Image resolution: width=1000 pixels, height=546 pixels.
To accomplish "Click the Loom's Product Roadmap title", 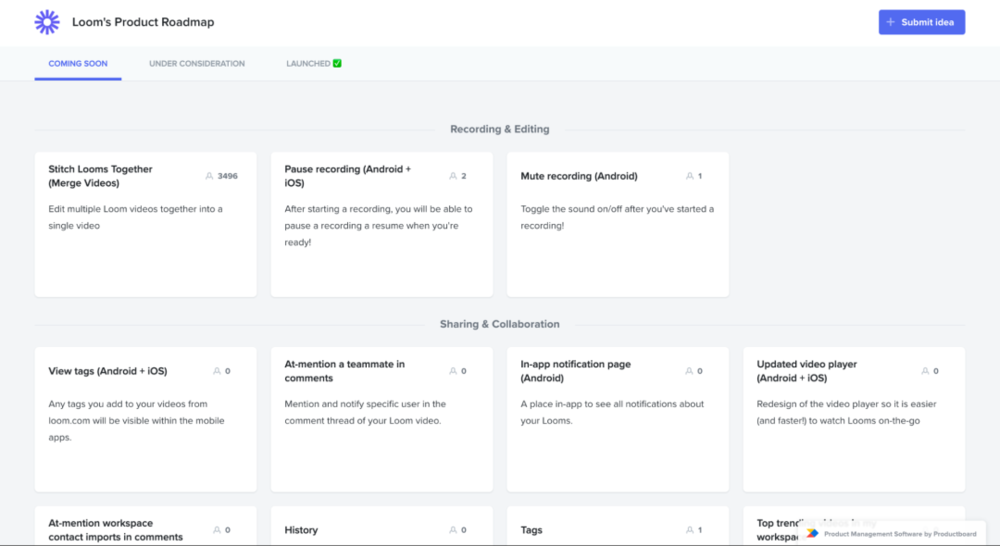I will tap(143, 22).
